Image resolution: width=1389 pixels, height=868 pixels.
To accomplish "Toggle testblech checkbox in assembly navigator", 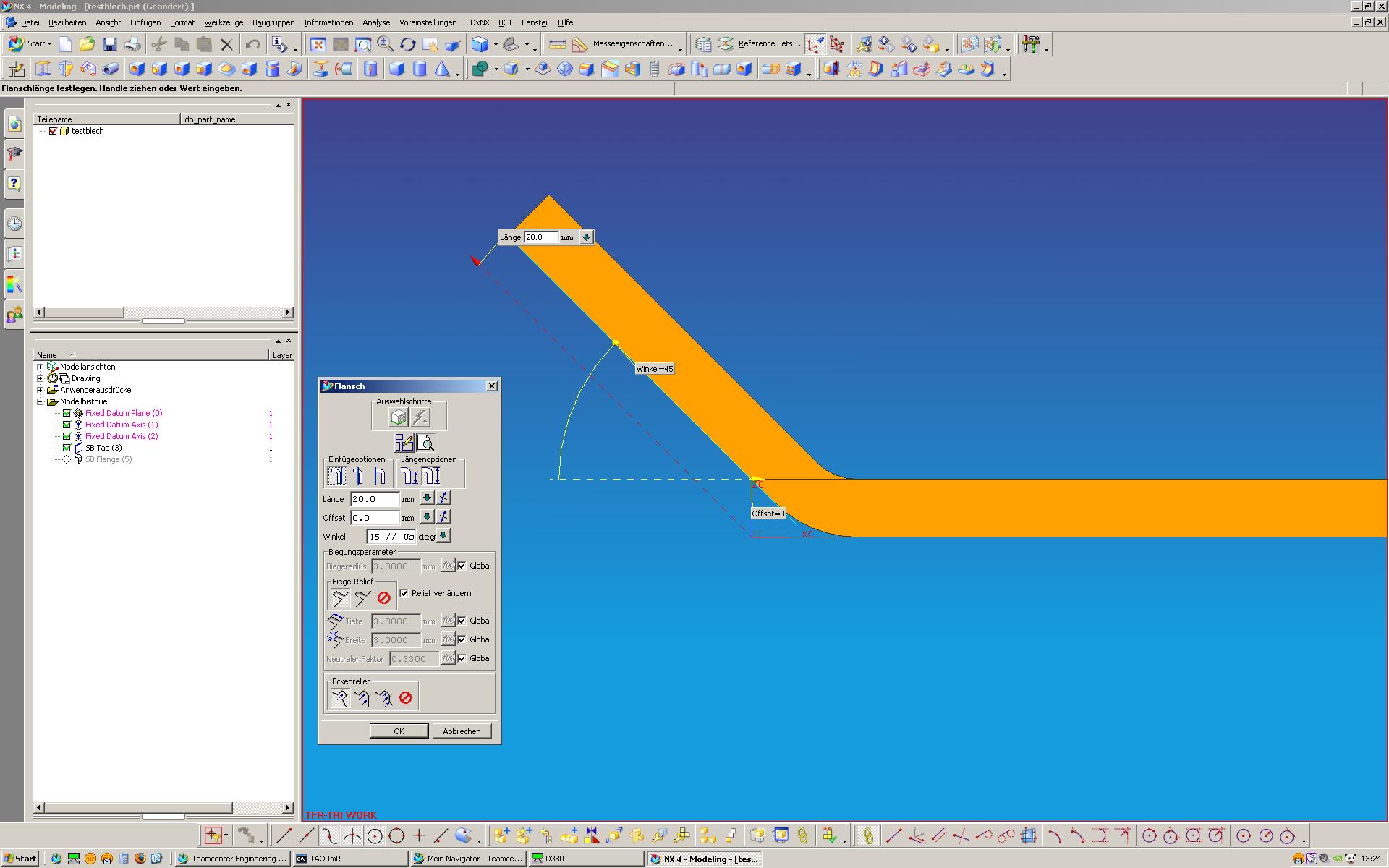I will (x=53, y=132).
